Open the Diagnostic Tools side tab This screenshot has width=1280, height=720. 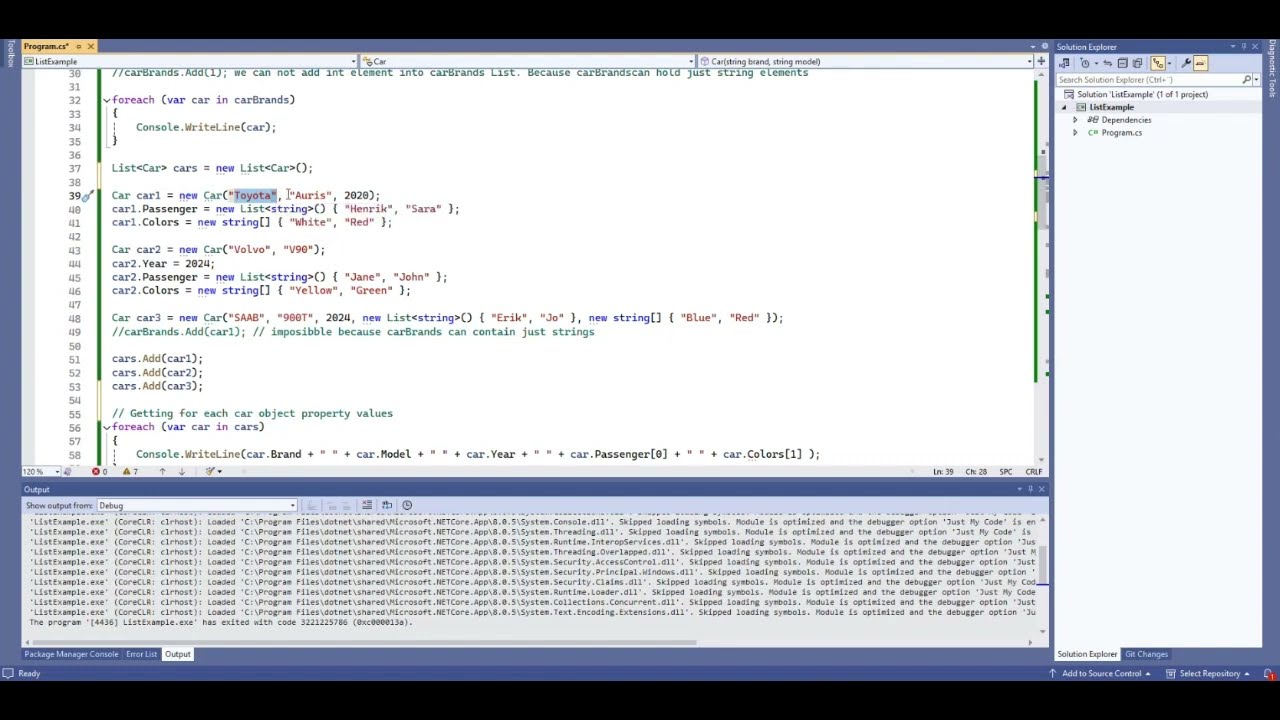(x=1273, y=70)
